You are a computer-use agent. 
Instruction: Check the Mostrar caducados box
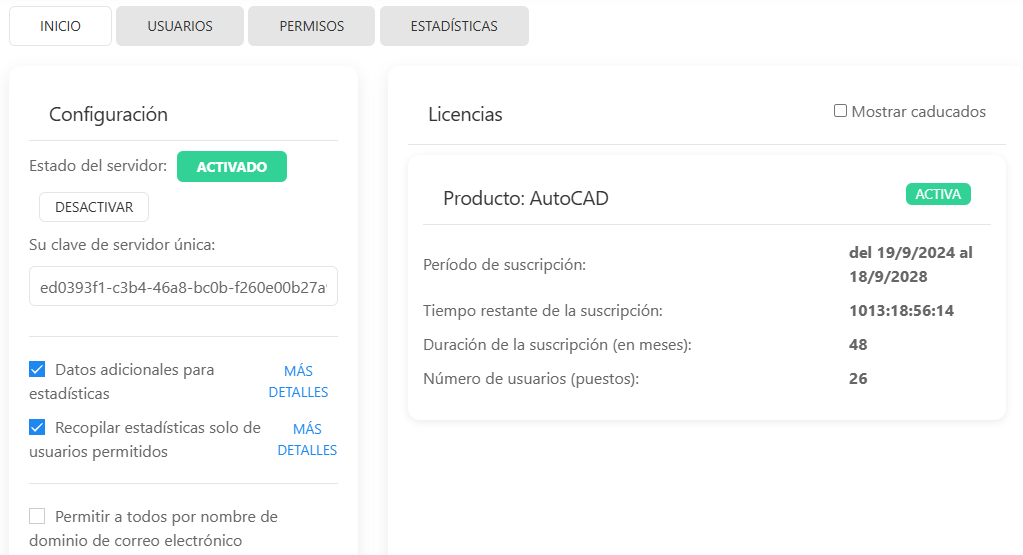click(841, 111)
